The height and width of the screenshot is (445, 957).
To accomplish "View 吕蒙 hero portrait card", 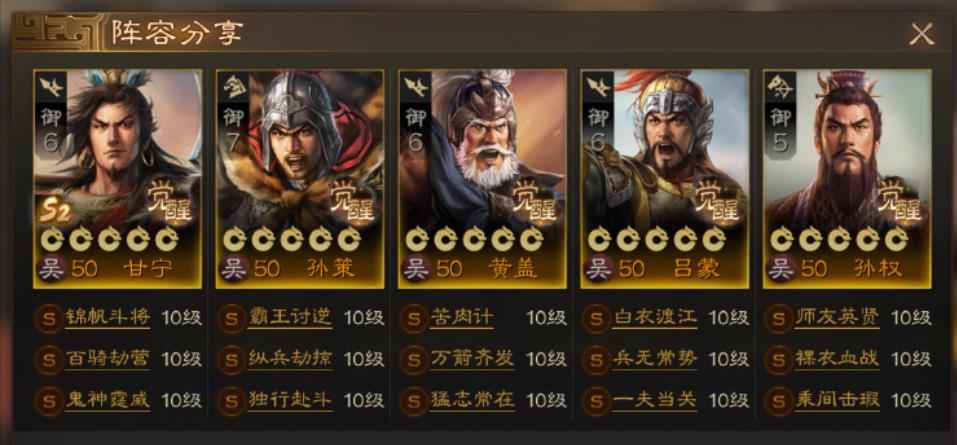I will [x=665, y=179].
